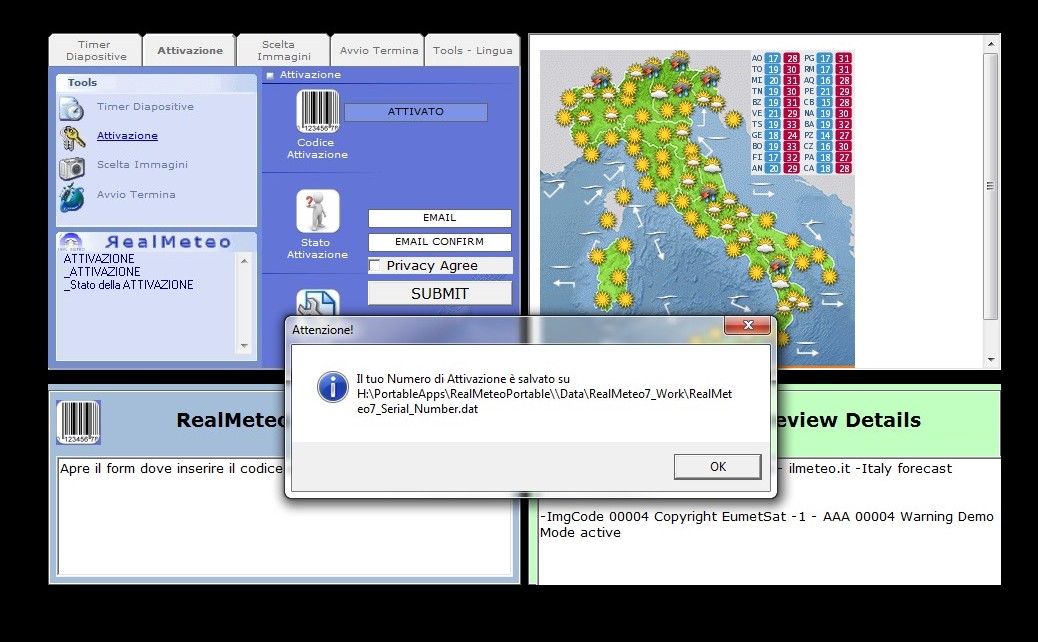
Task: Click the weather map panel scrollbar thumb
Action: (x=990, y=186)
